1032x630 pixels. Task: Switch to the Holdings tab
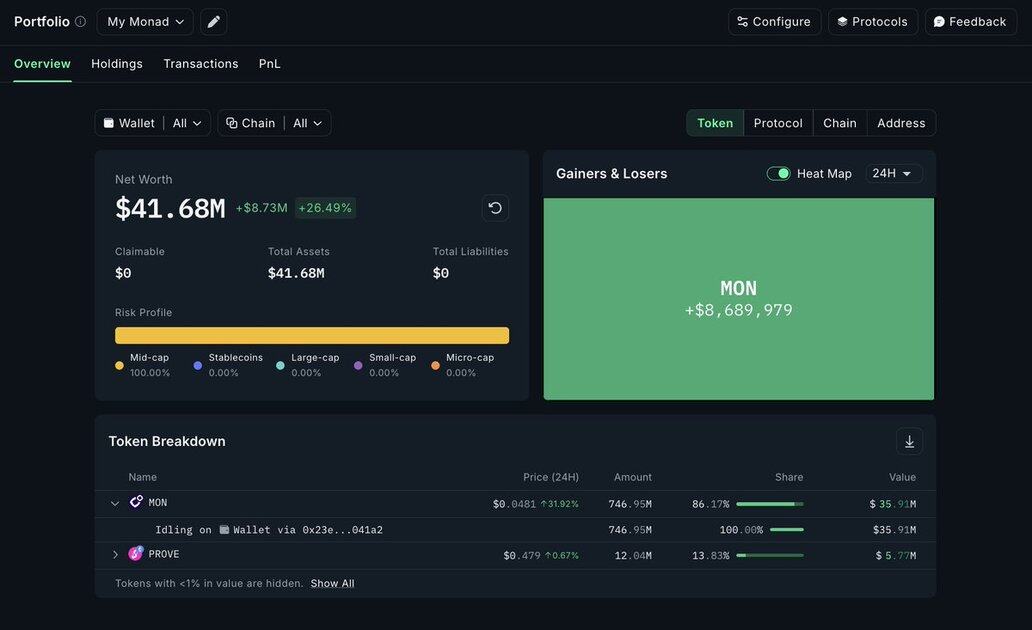117,64
